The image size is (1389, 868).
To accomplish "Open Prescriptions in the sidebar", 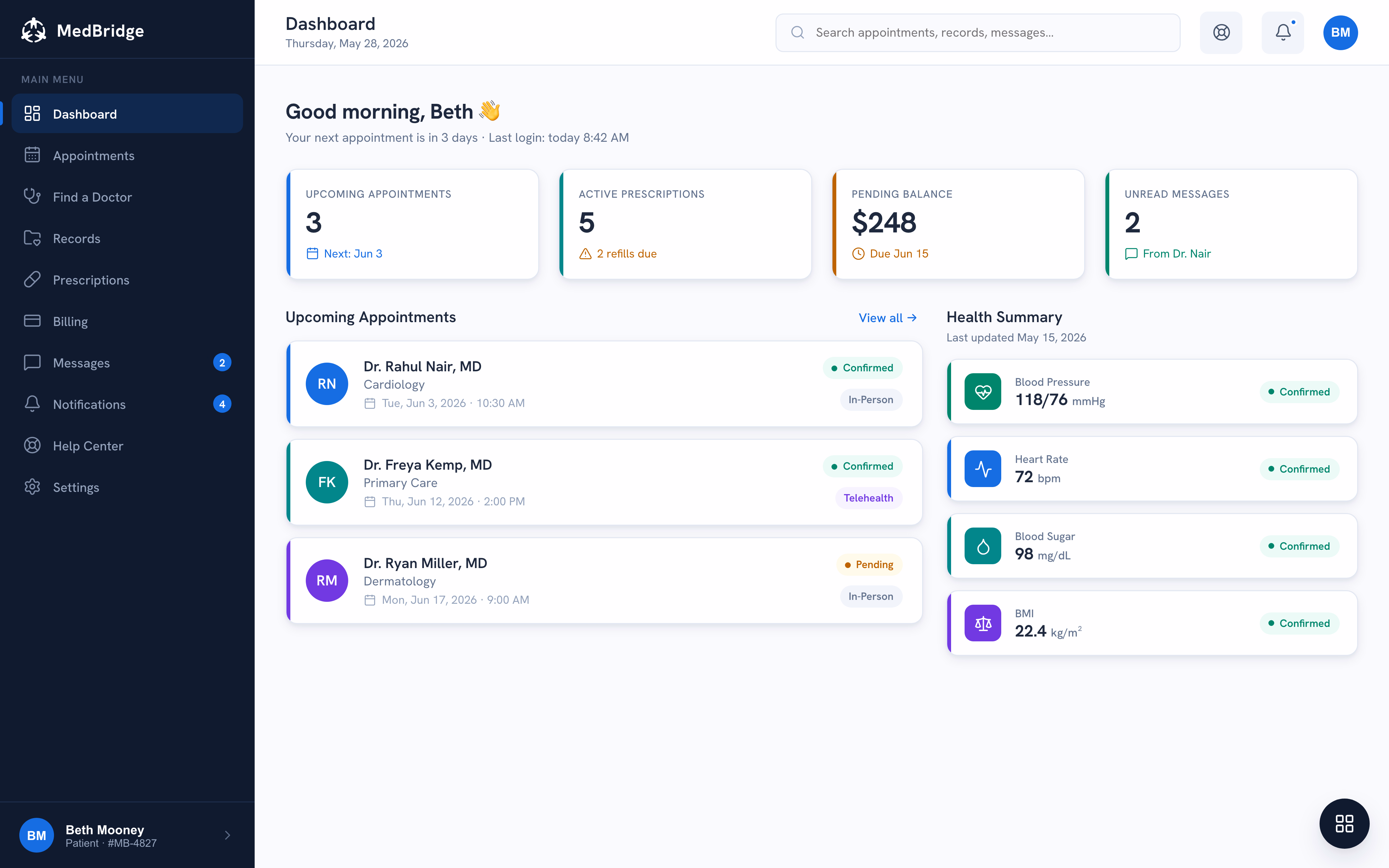I will point(127,280).
